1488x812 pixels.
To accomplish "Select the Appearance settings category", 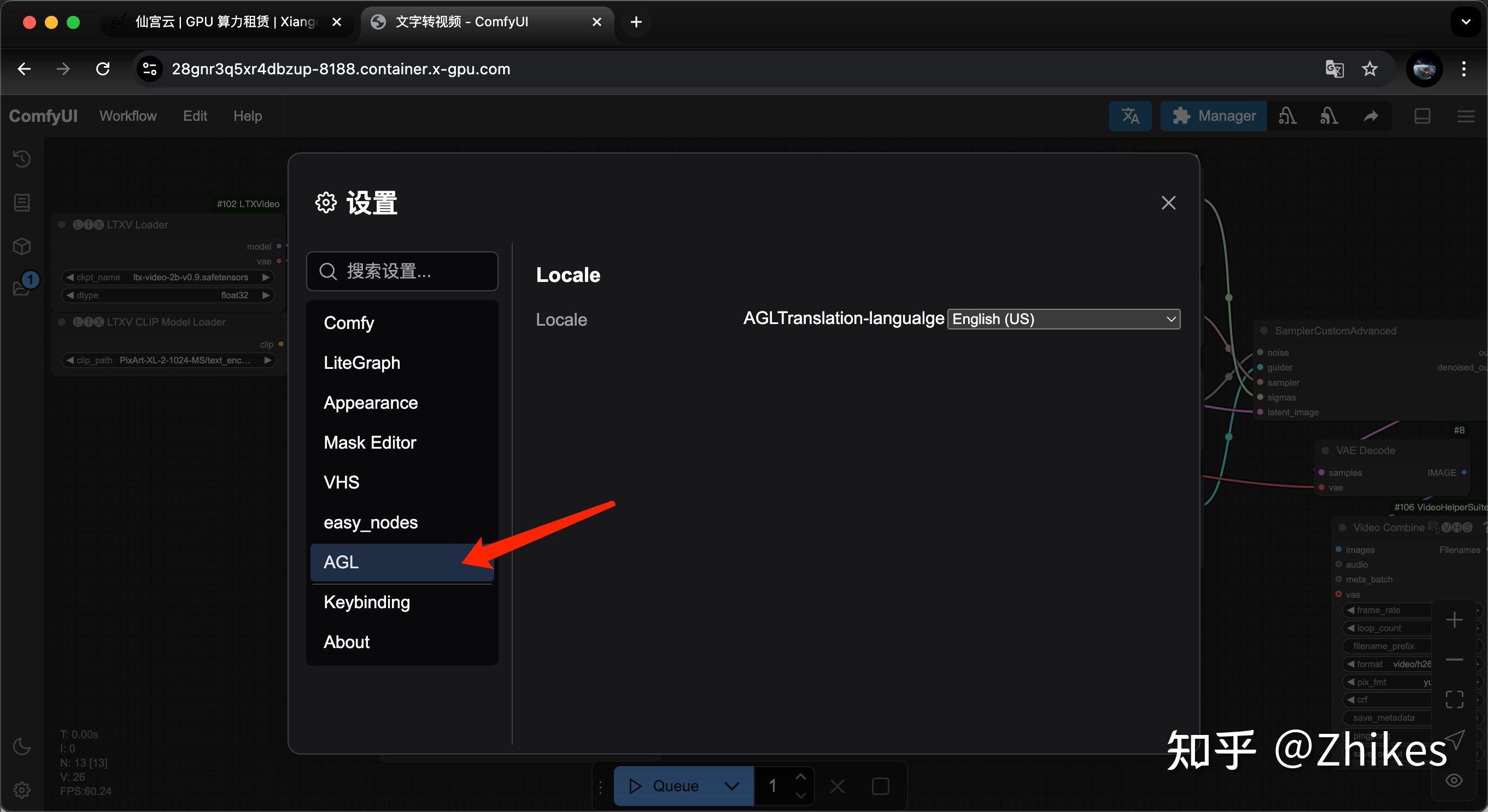I will 402,403.
